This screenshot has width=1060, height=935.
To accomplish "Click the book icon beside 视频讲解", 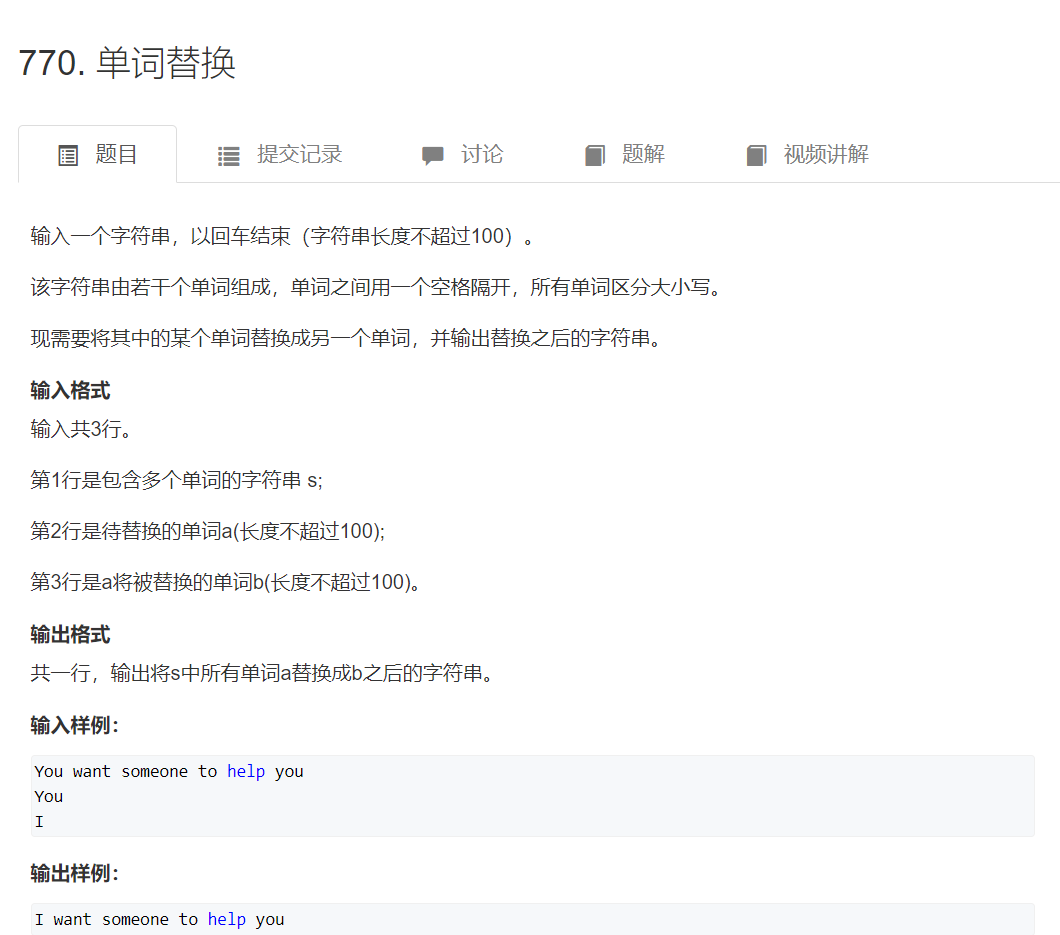I will click(756, 155).
